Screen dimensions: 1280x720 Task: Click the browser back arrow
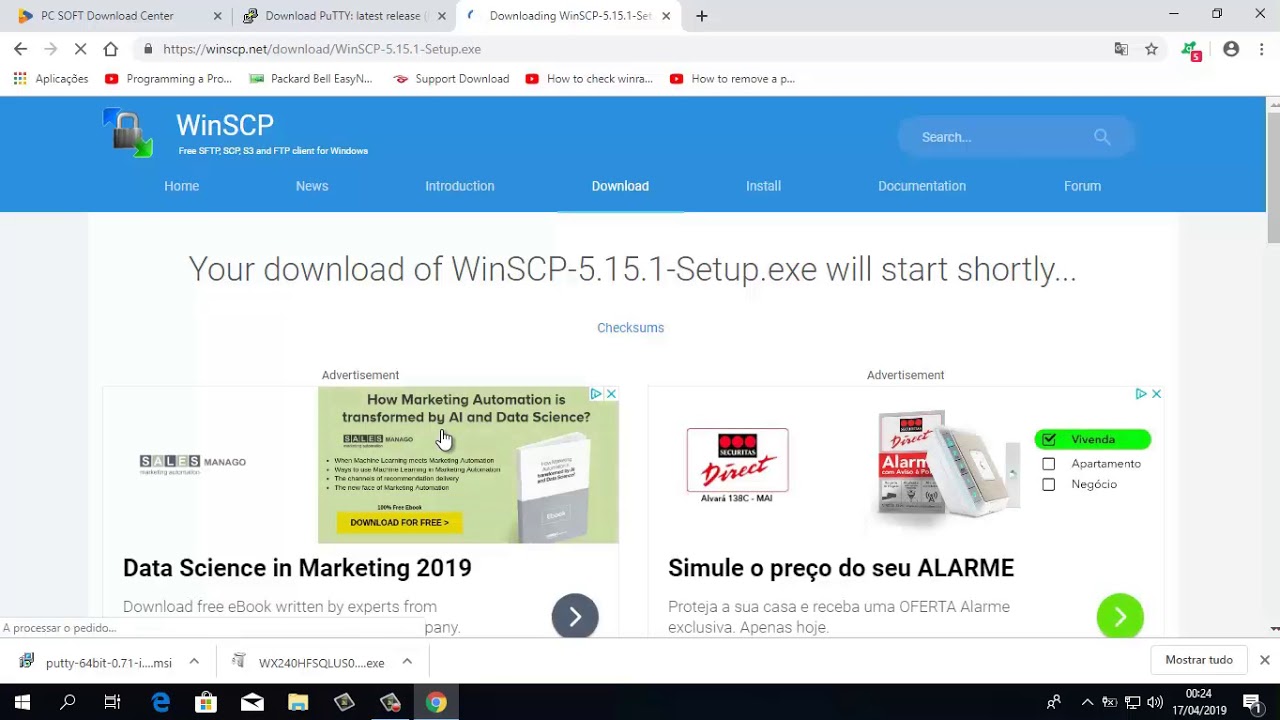(x=20, y=49)
